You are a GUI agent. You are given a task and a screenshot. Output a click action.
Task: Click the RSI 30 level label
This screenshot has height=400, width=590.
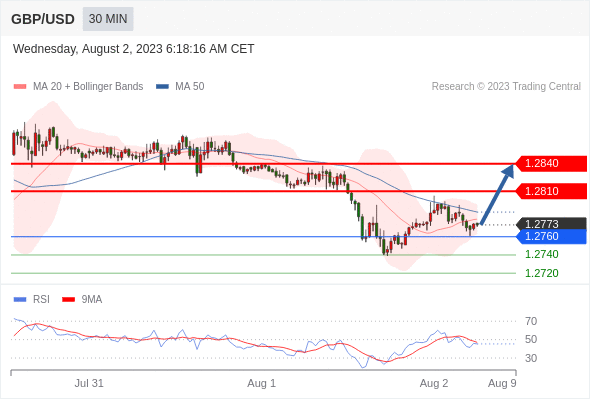[x=531, y=358]
